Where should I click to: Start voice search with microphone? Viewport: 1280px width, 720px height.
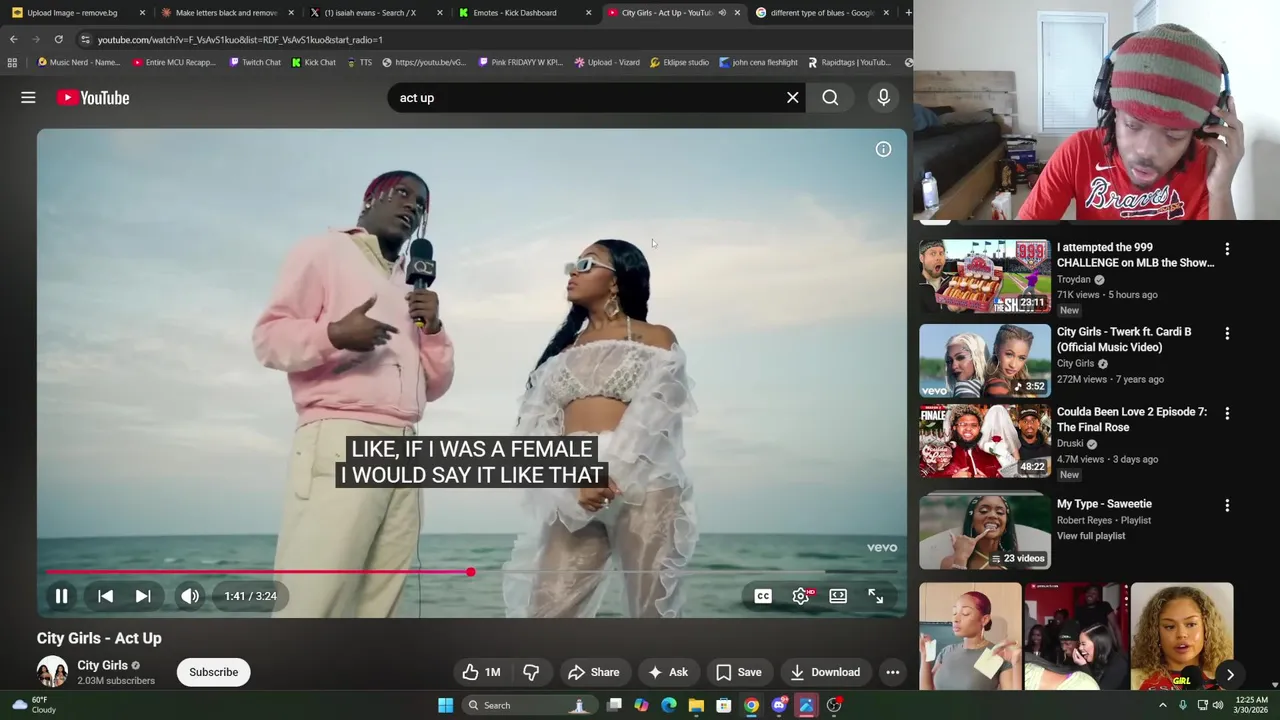tap(883, 98)
